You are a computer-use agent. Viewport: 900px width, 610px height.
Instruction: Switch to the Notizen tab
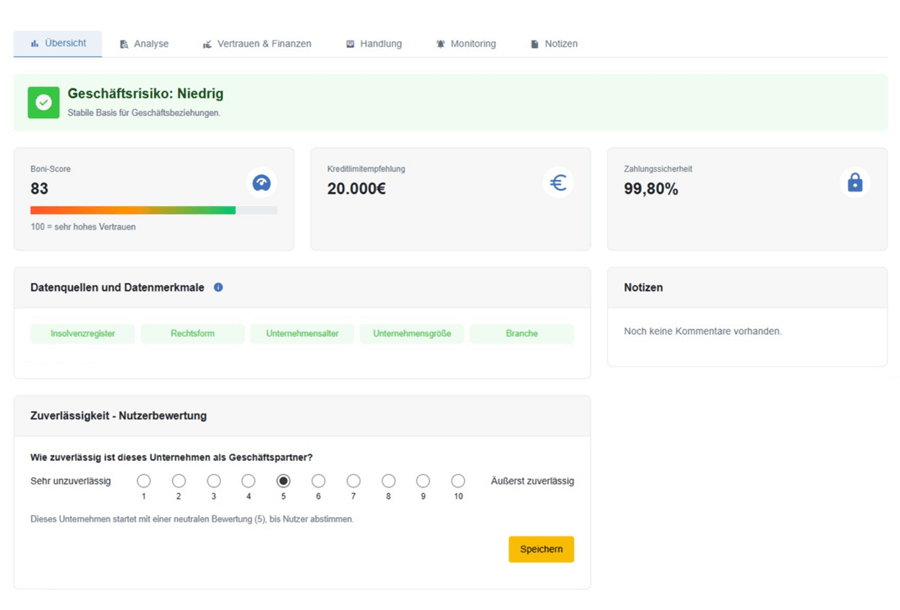coord(554,44)
